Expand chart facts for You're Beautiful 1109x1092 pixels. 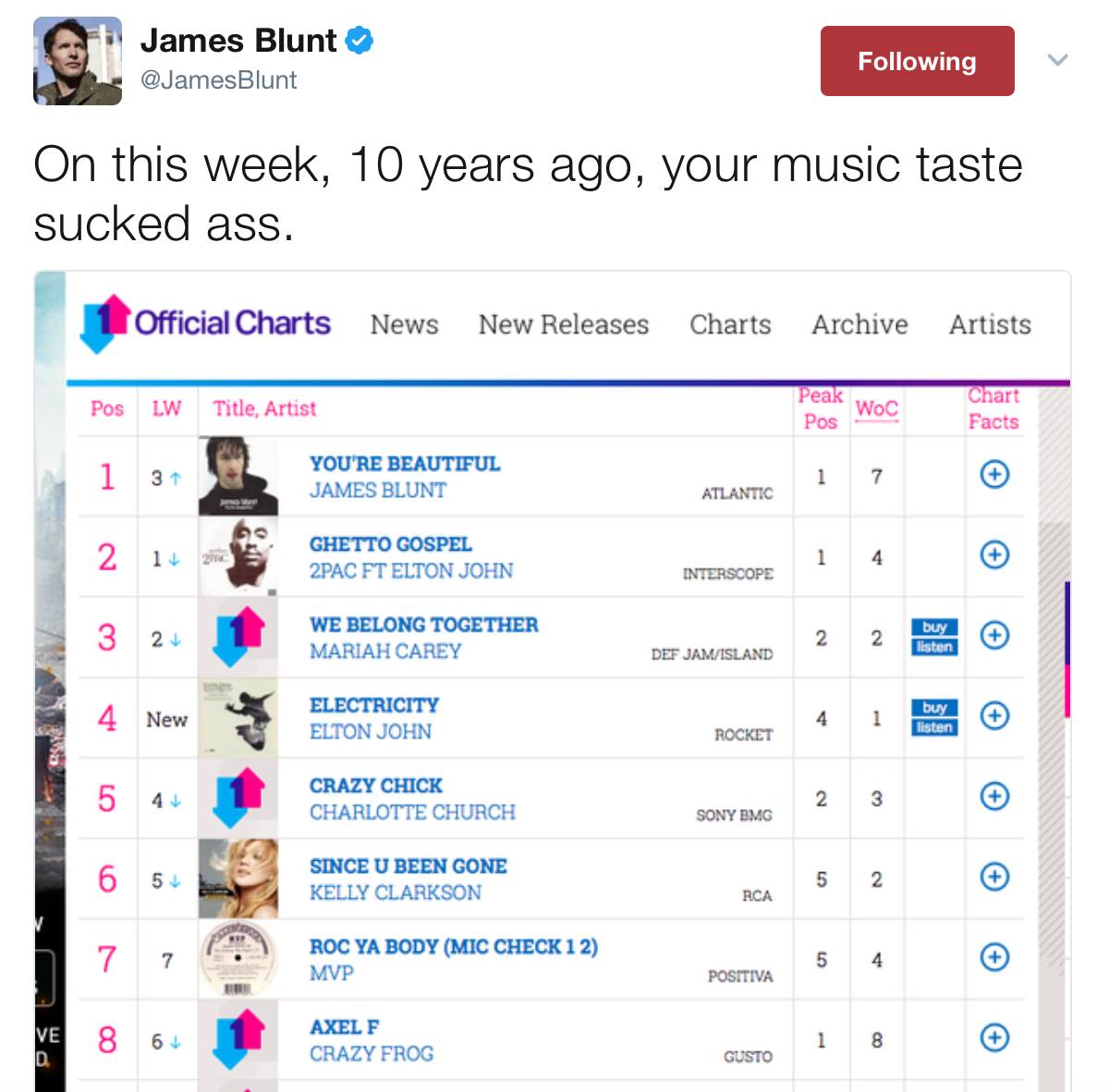[x=994, y=475]
